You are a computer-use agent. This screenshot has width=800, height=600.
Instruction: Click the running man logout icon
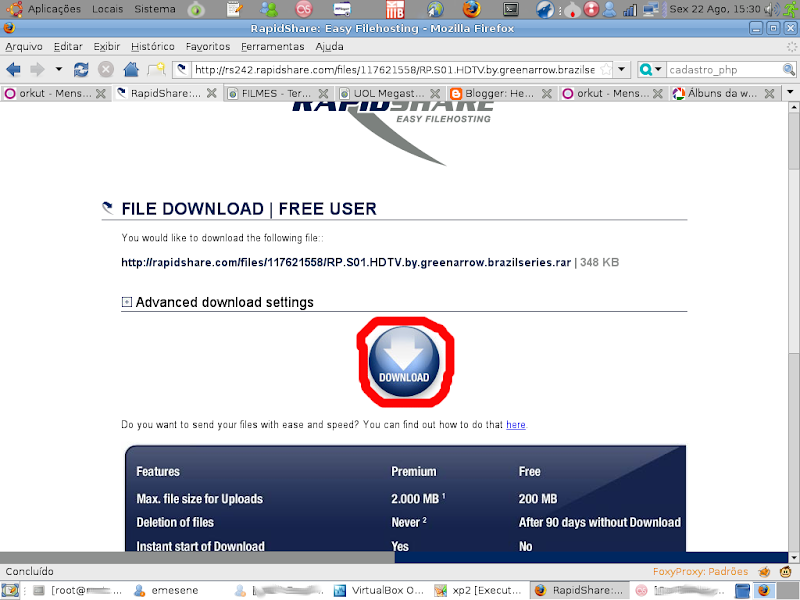click(x=791, y=9)
